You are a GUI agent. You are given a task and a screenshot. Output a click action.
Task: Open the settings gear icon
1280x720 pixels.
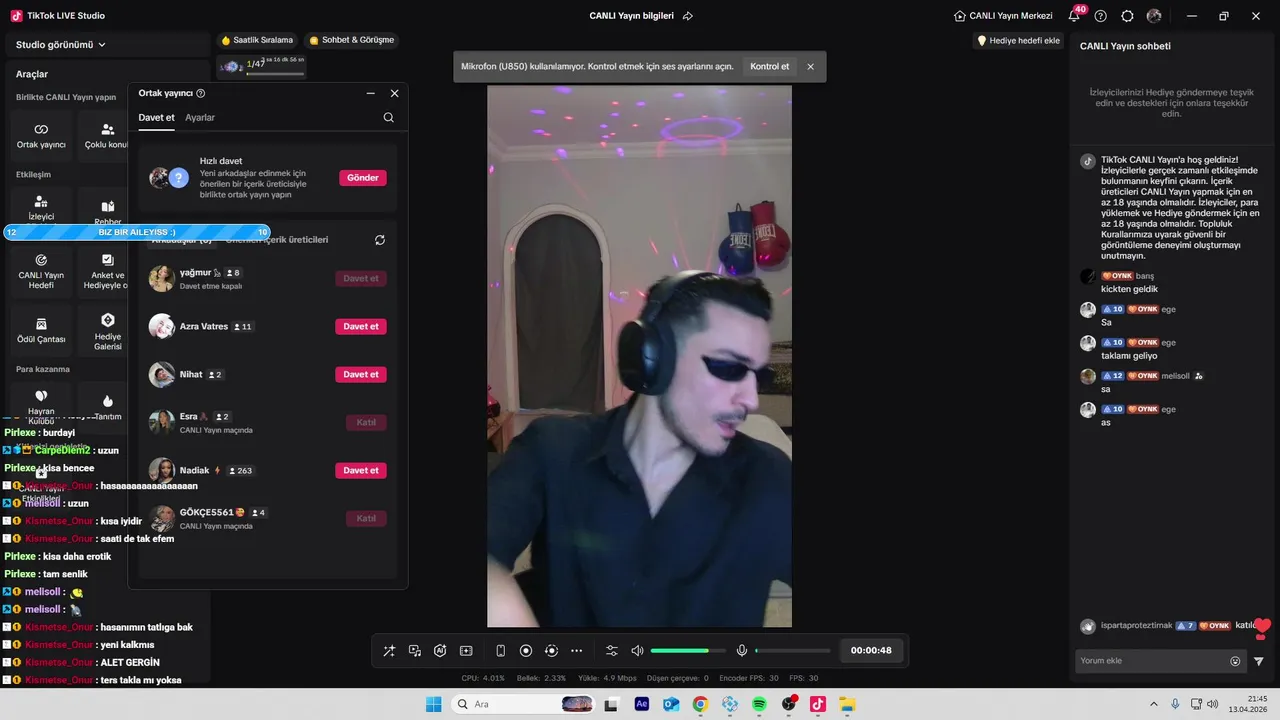click(x=1127, y=16)
